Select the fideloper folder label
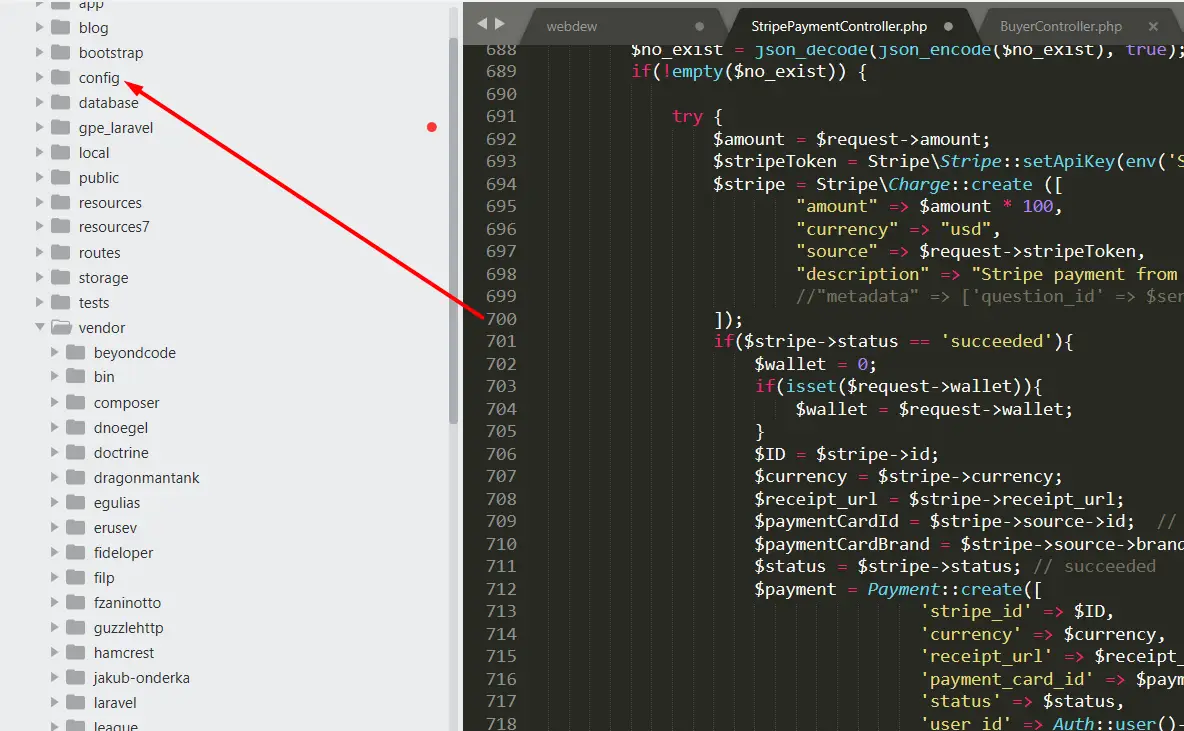 pos(123,553)
